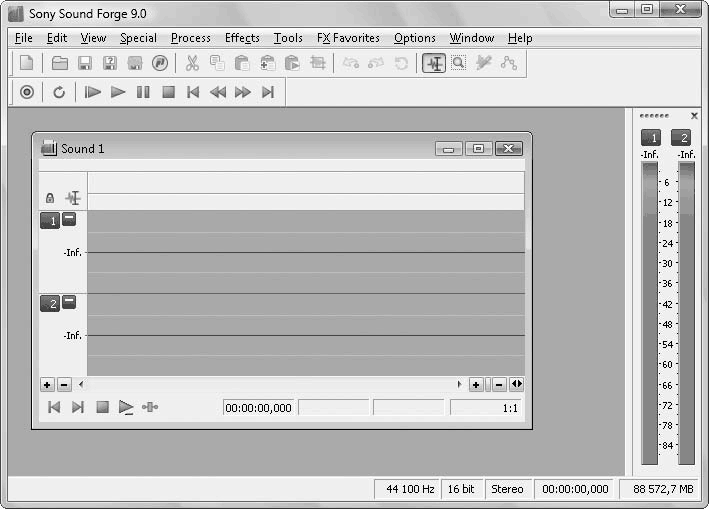Collapse channel 2 with minus button

tap(69, 302)
